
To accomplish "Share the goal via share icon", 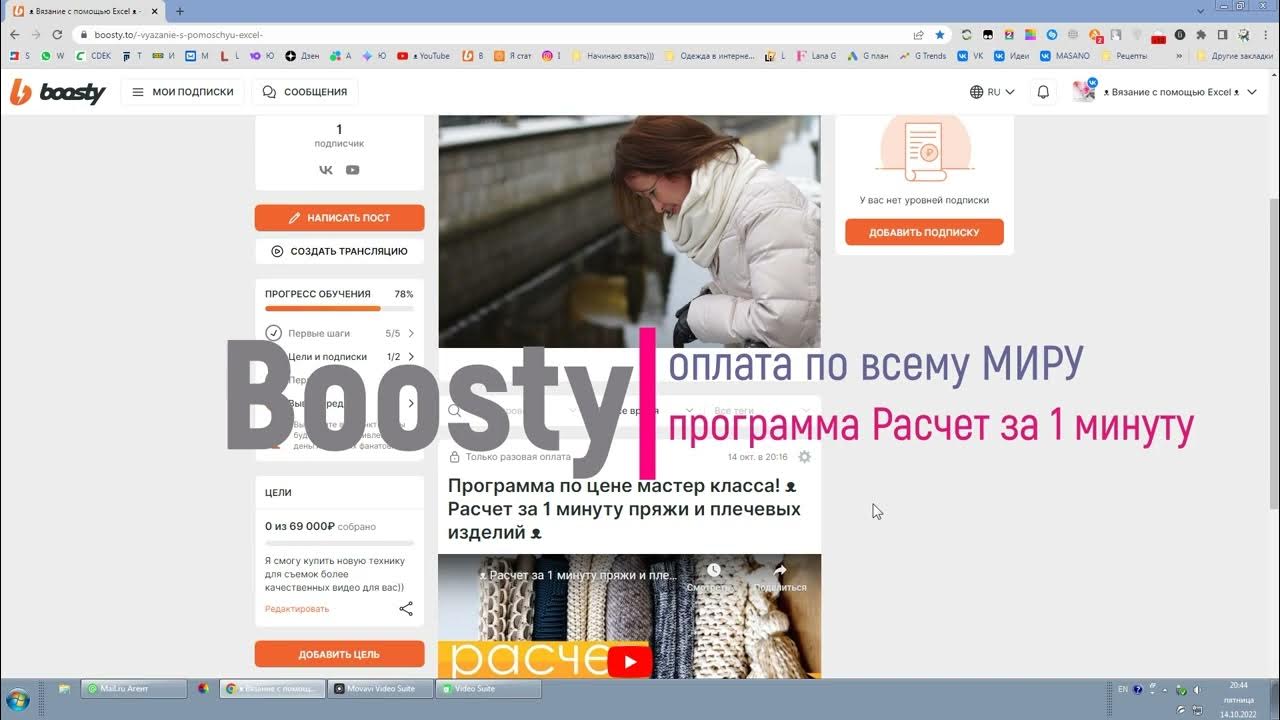I will 406,608.
